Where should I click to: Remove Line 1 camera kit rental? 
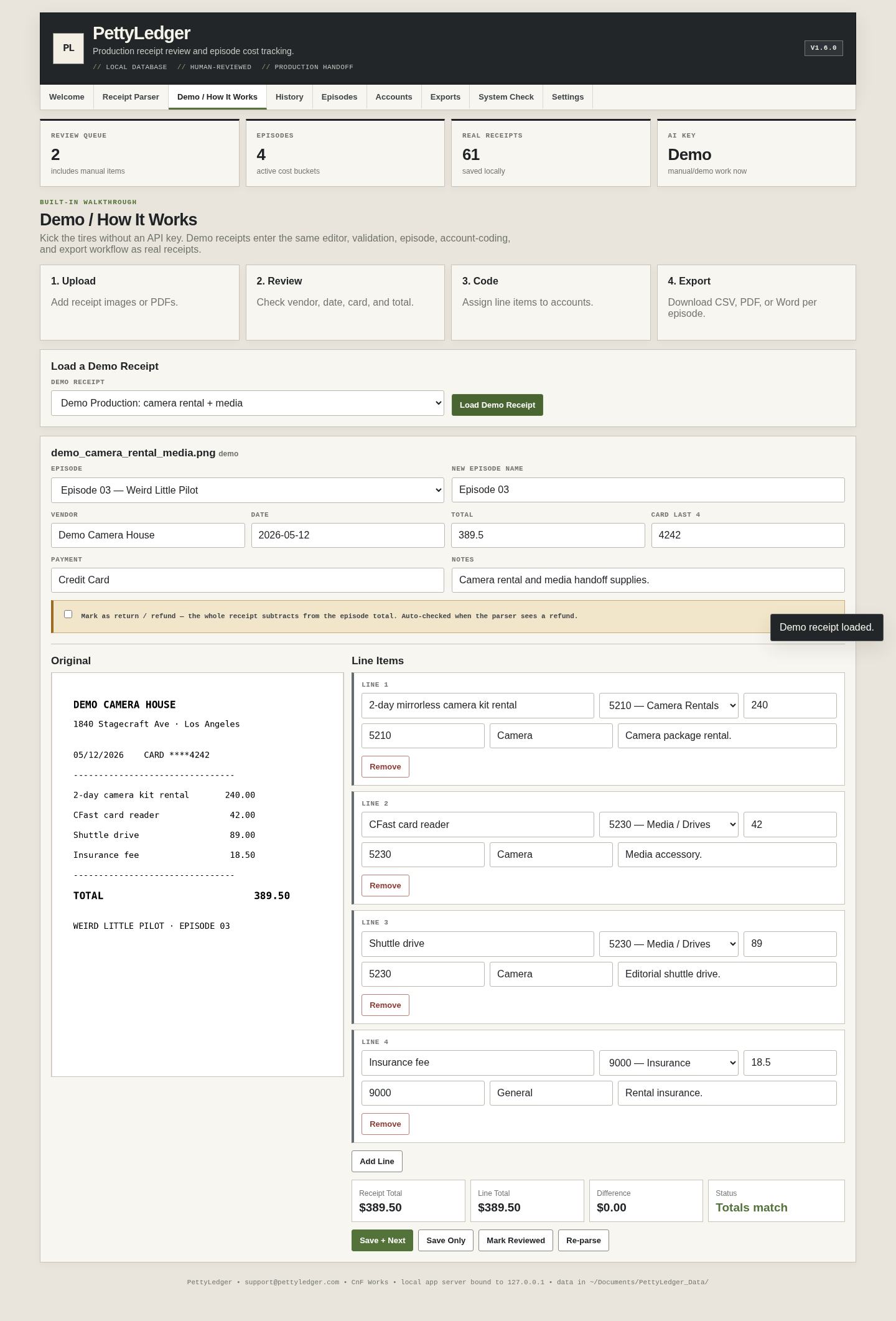tap(385, 767)
